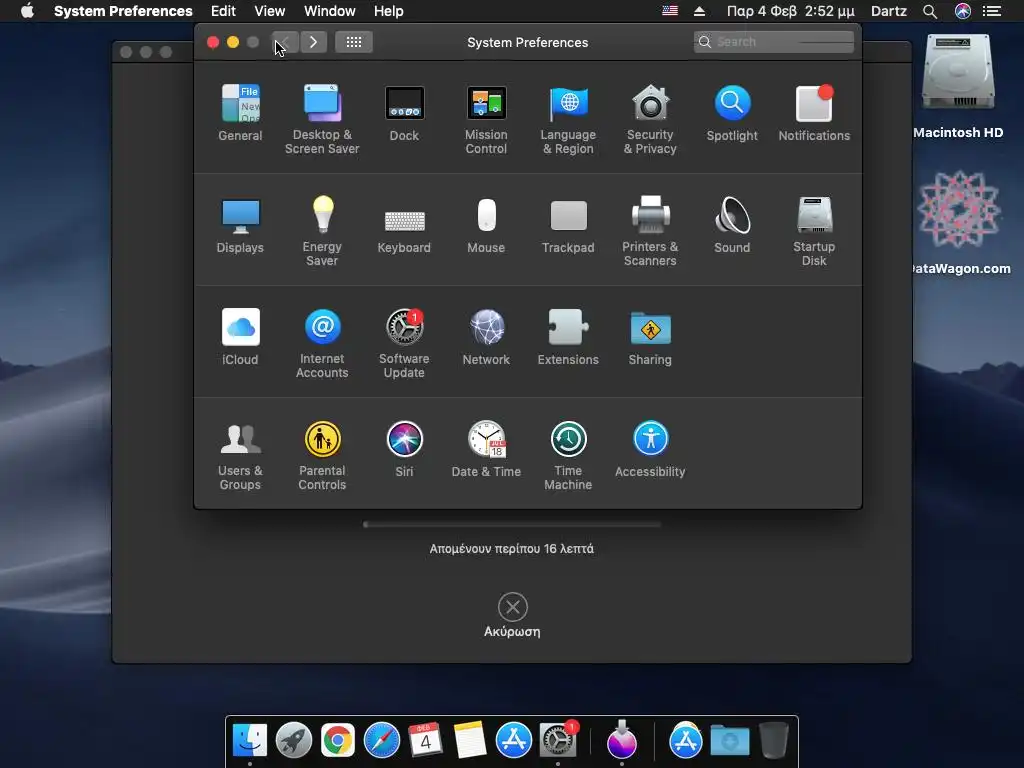Image resolution: width=1024 pixels, height=768 pixels.
Task: Open Language & Region preferences
Action: [568, 119]
